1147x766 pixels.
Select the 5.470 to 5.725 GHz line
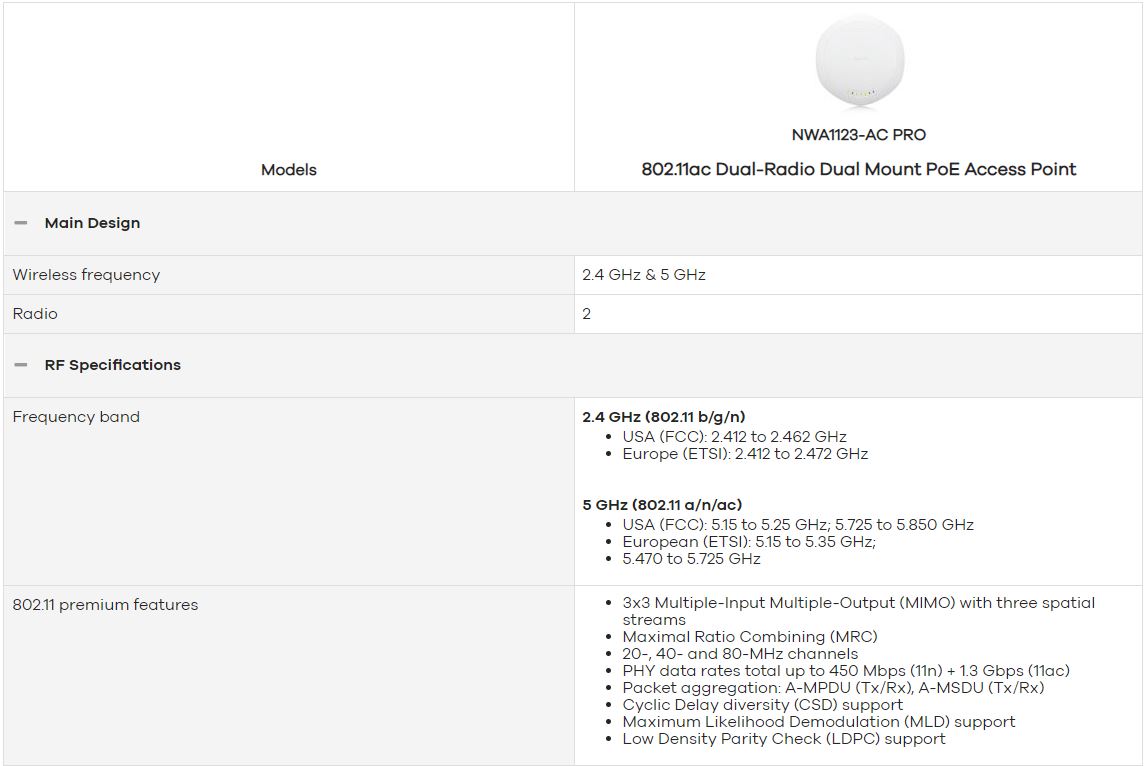point(691,559)
